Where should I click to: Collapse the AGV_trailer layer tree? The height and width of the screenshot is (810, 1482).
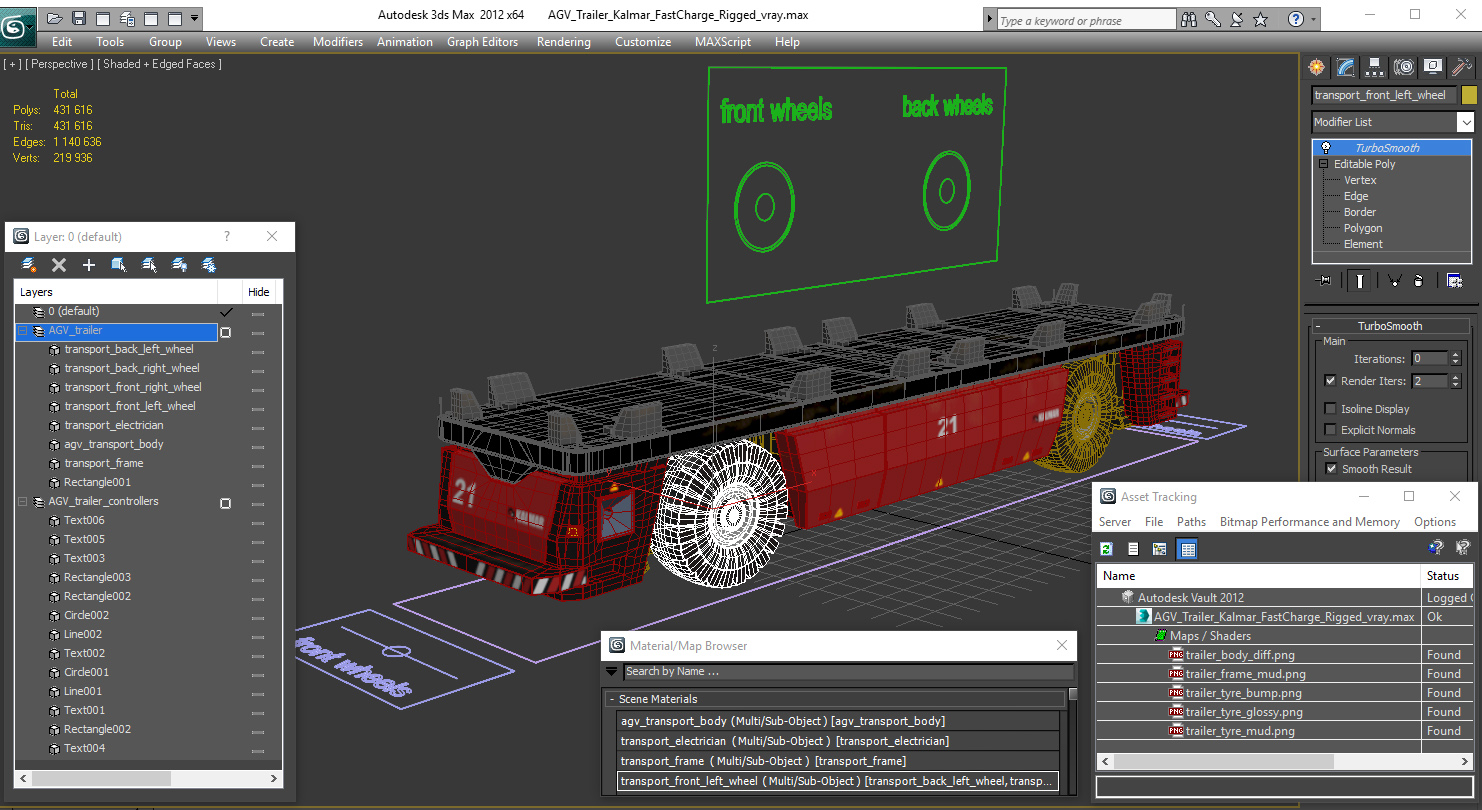coord(23,331)
